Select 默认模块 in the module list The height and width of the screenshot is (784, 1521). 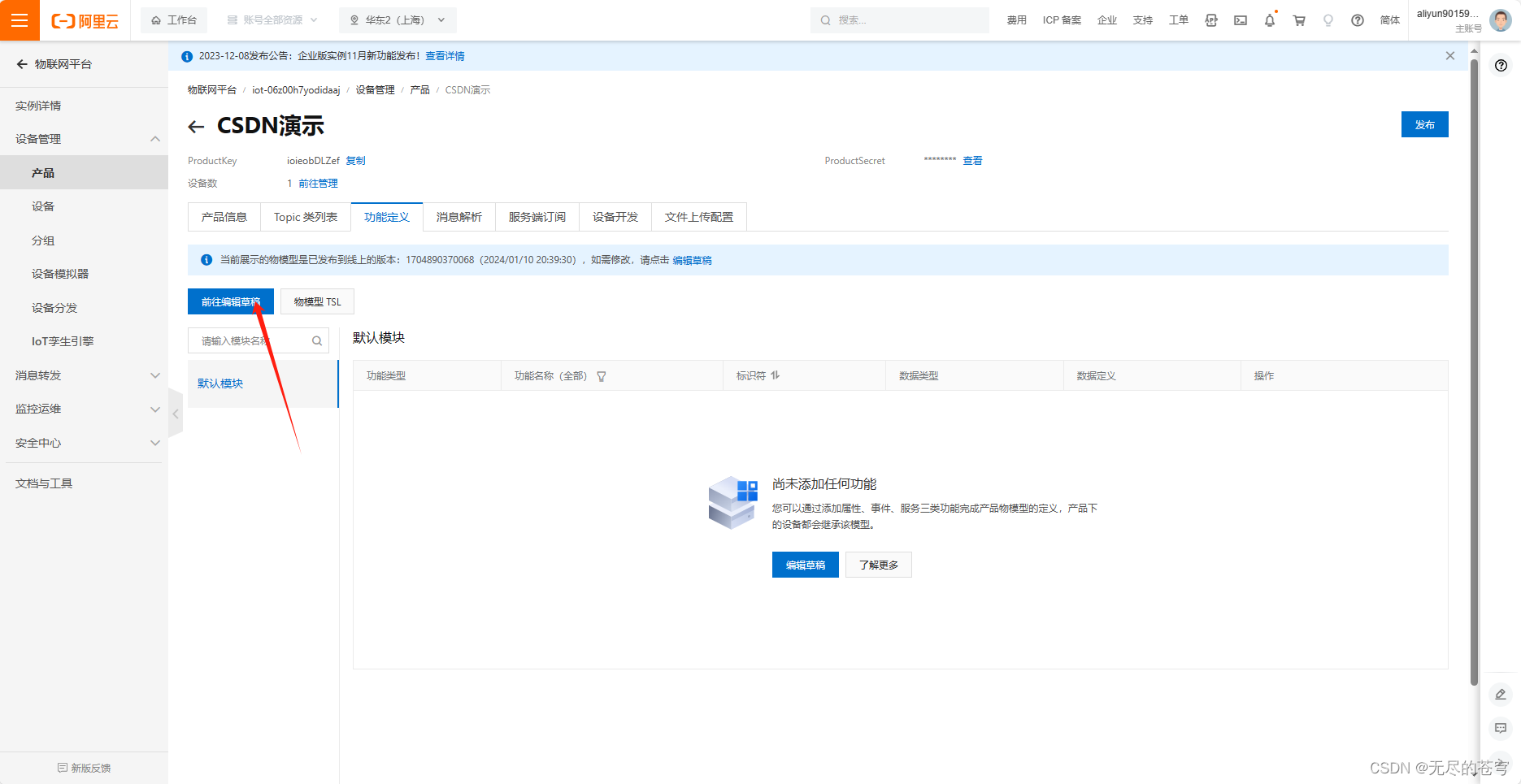tap(263, 383)
